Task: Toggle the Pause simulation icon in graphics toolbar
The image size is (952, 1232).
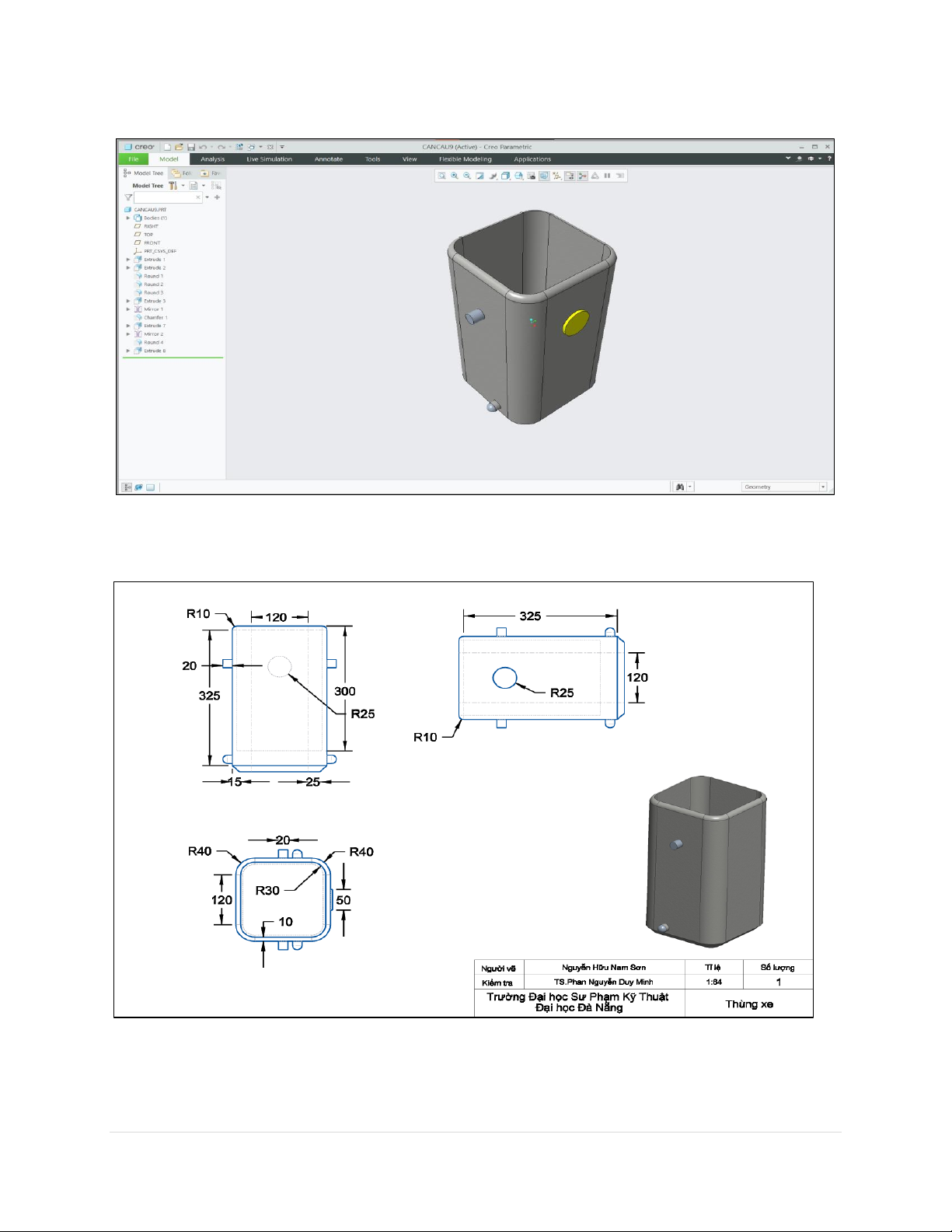Action: [607, 176]
